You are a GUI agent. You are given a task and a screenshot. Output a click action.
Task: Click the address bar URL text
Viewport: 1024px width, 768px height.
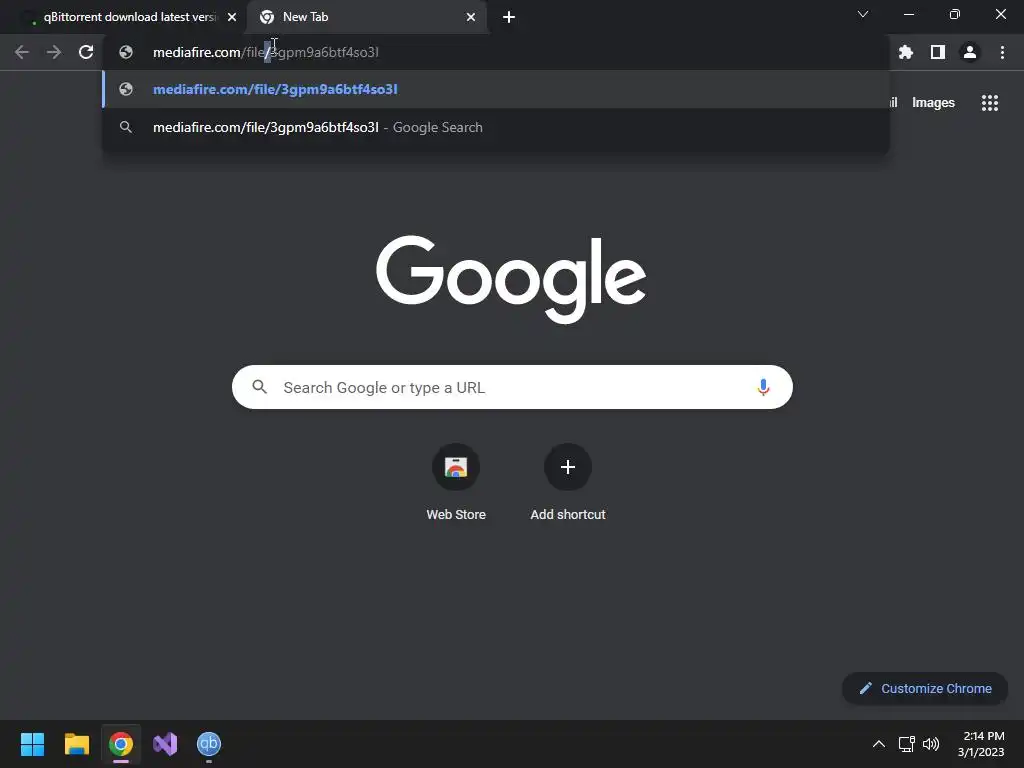click(265, 52)
